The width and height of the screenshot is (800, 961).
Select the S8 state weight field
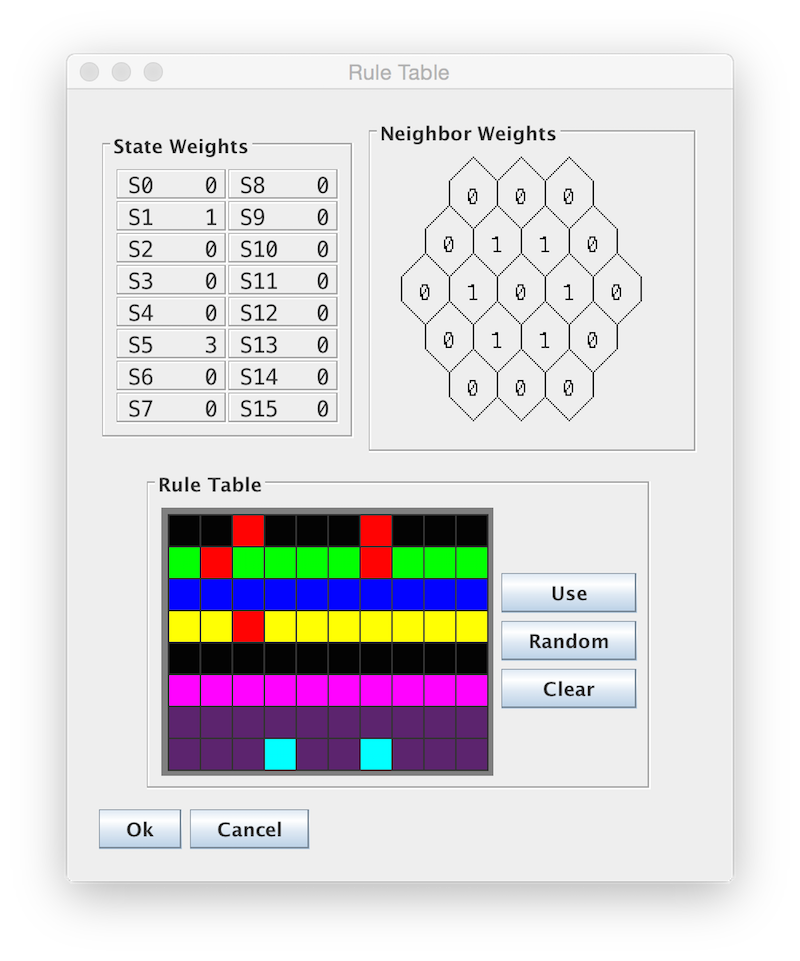(283, 184)
